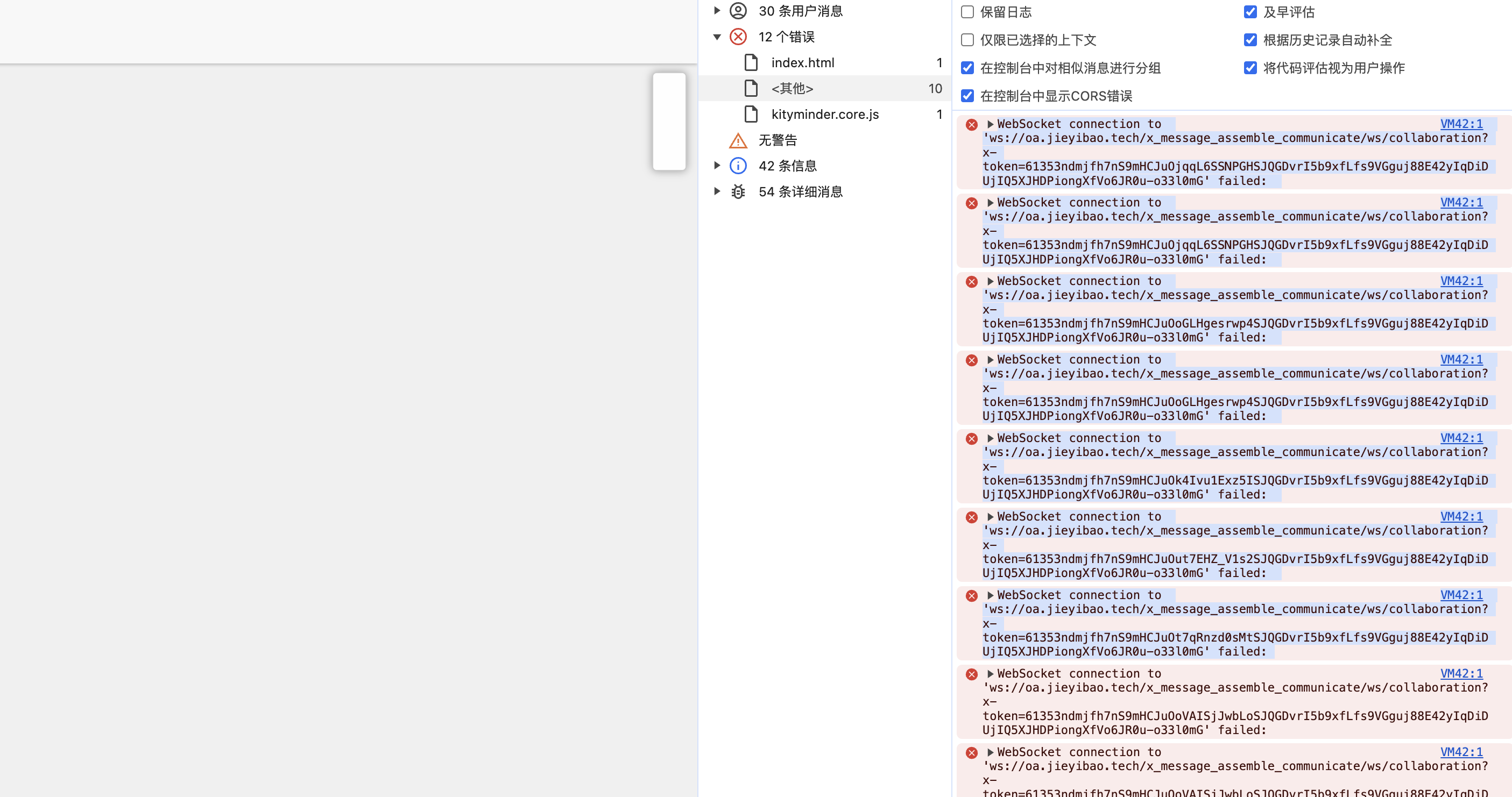Disable the 及早评估 checkbox
Image resolution: width=1512 pixels, height=797 pixels.
[x=1250, y=12]
